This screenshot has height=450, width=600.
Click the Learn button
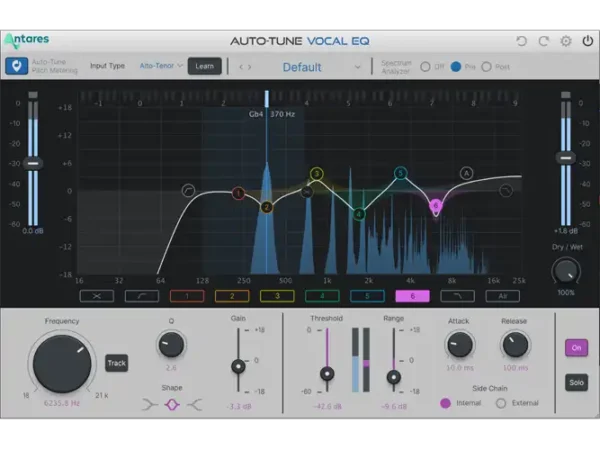point(205,66)
